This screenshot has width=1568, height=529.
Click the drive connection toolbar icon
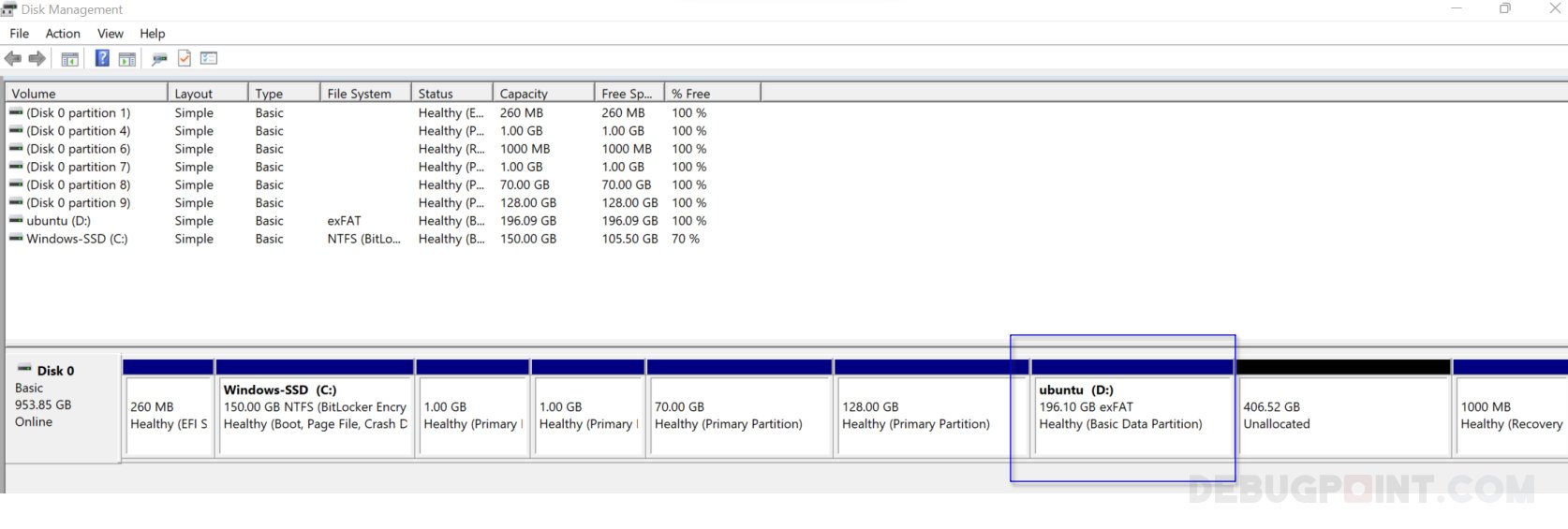[x=159, y=59]
